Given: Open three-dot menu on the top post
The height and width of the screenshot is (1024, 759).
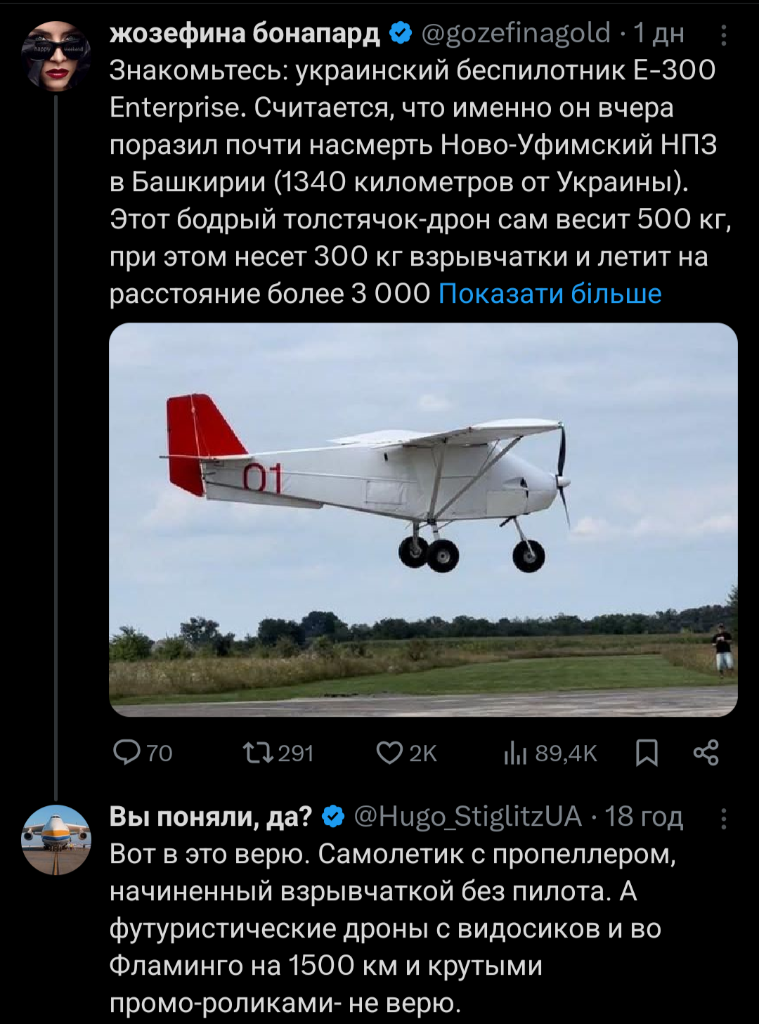Looking at the screenshot, I should 724,35.
